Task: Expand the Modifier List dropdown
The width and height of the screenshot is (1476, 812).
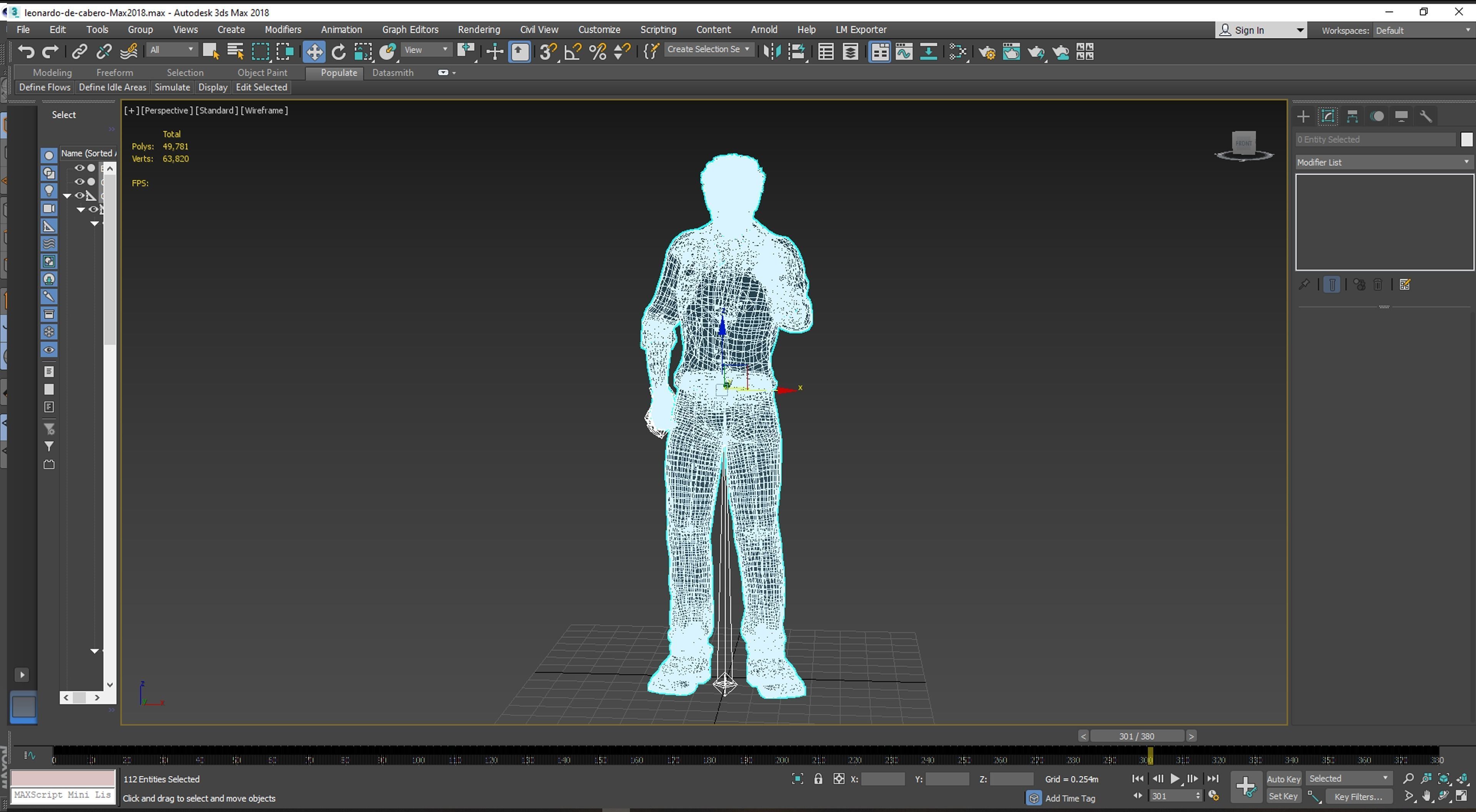Action: tap(1384, 162)
